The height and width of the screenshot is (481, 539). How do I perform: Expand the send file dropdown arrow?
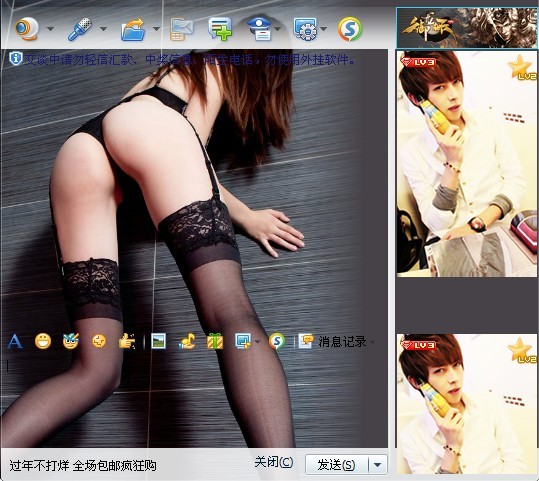click(x=156, y=29)
